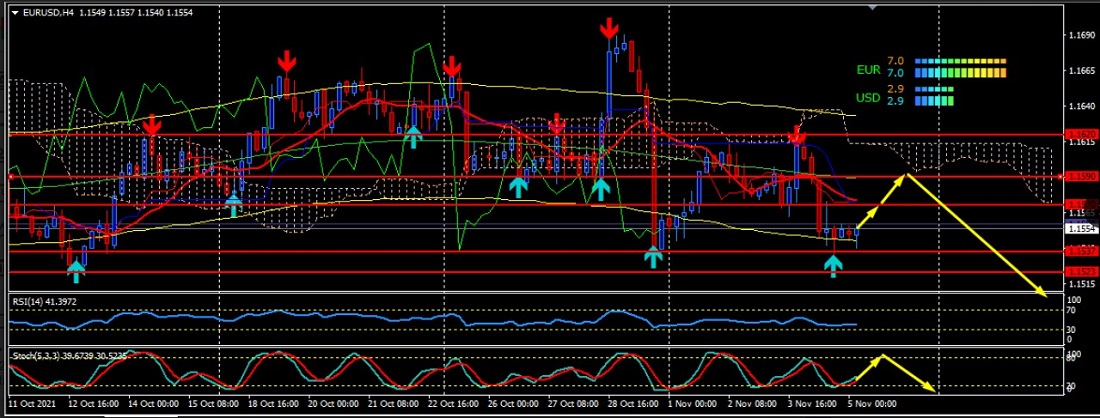Click the cyan 7.0 EUR strength value

pos(896,73)
